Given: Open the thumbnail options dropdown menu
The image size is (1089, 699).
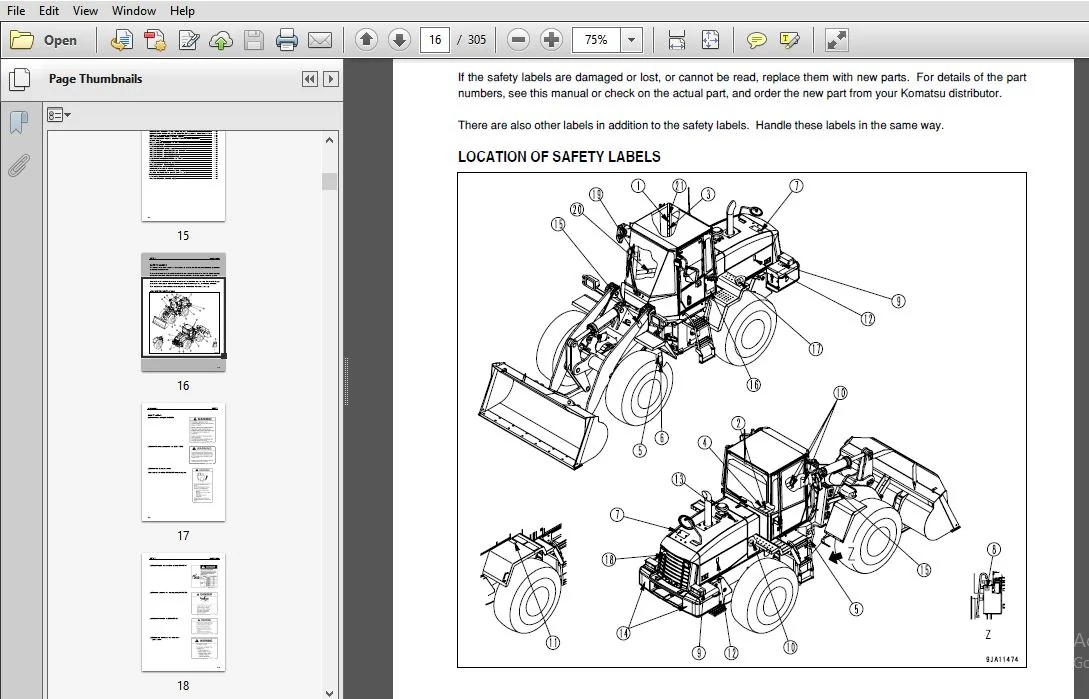Looking at the screenshot, I should point(59,115).
